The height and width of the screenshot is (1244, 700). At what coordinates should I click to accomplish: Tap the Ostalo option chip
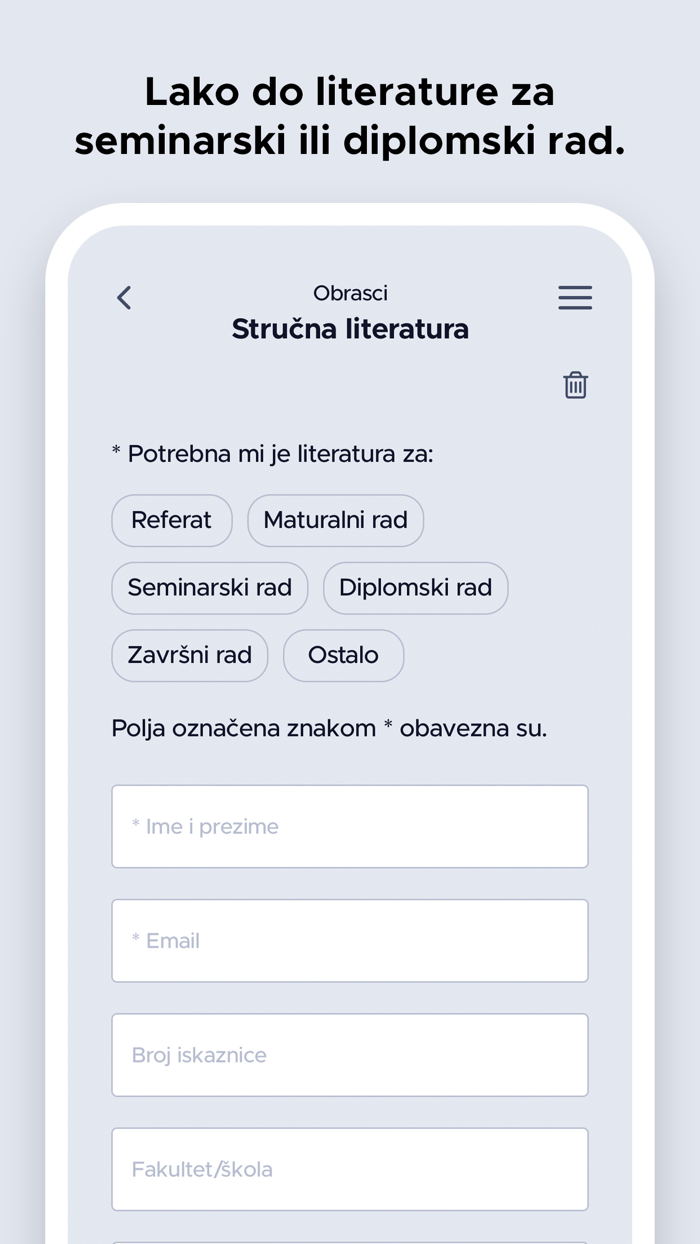tap(343, 655)
